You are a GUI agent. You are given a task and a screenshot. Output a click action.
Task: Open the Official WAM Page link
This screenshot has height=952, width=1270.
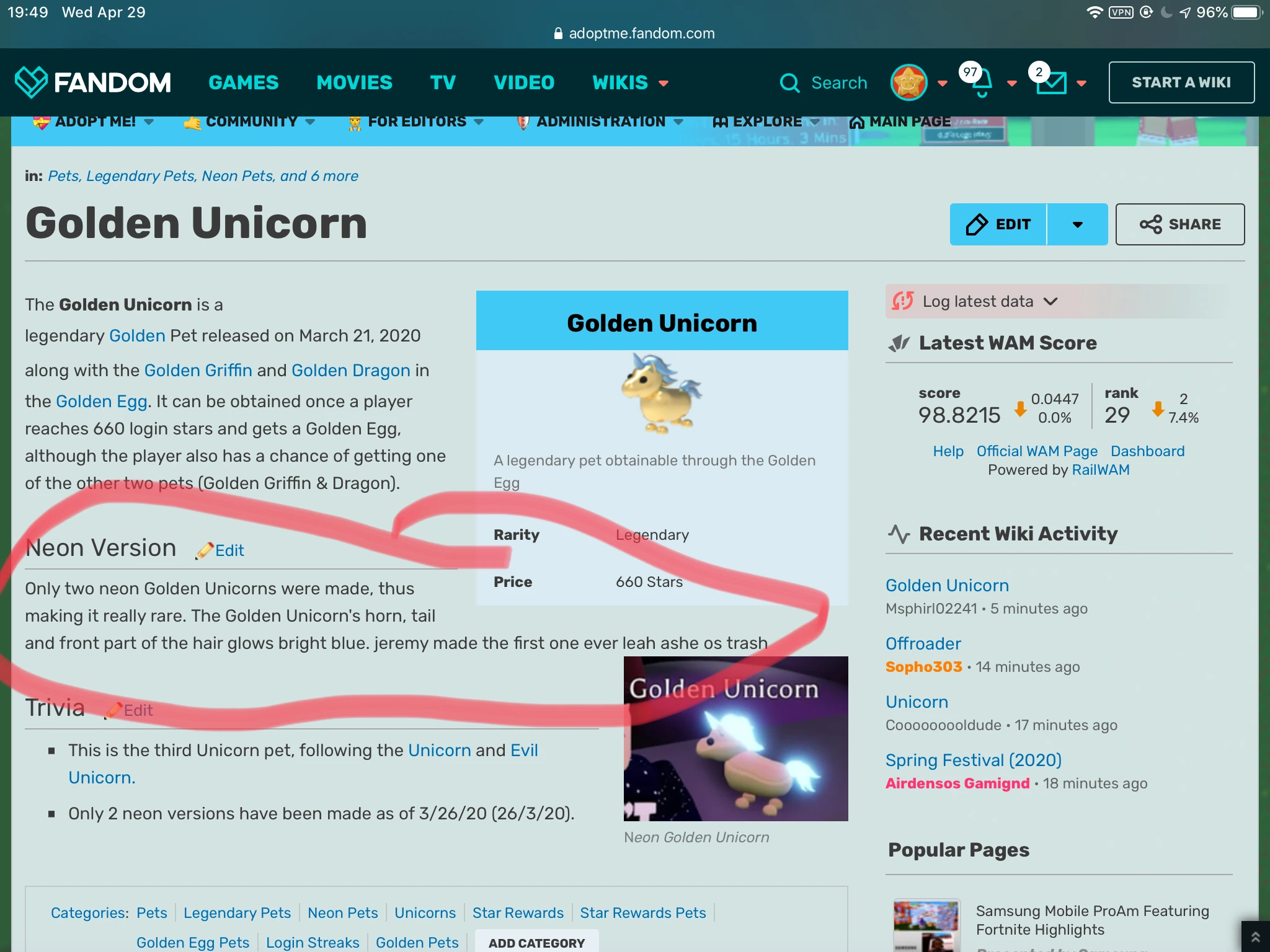click(x=1036, y=451)
